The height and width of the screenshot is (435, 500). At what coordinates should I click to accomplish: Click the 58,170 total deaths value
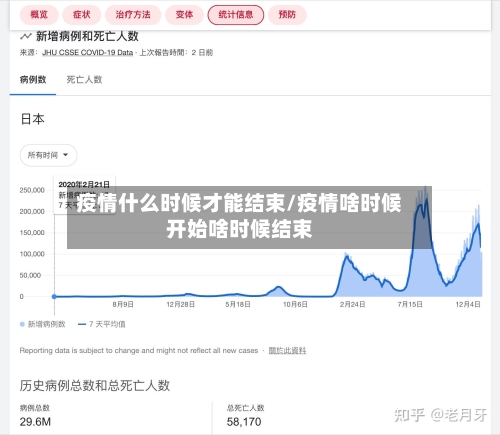pos(244,422)
